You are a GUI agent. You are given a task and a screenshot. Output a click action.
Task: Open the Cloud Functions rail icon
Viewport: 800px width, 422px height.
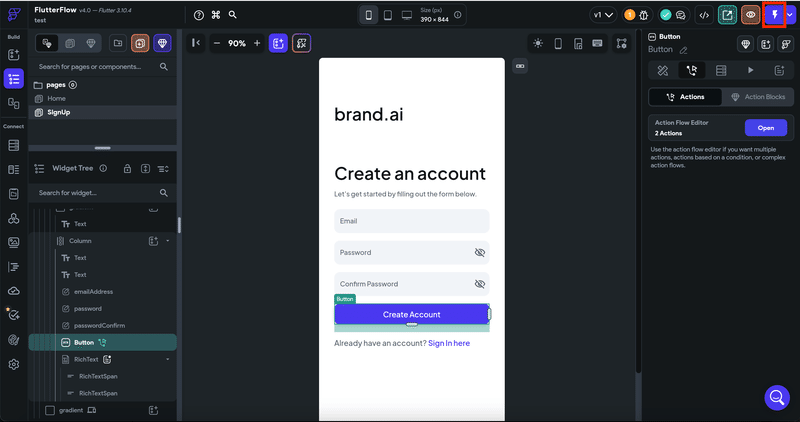[14, 291]
